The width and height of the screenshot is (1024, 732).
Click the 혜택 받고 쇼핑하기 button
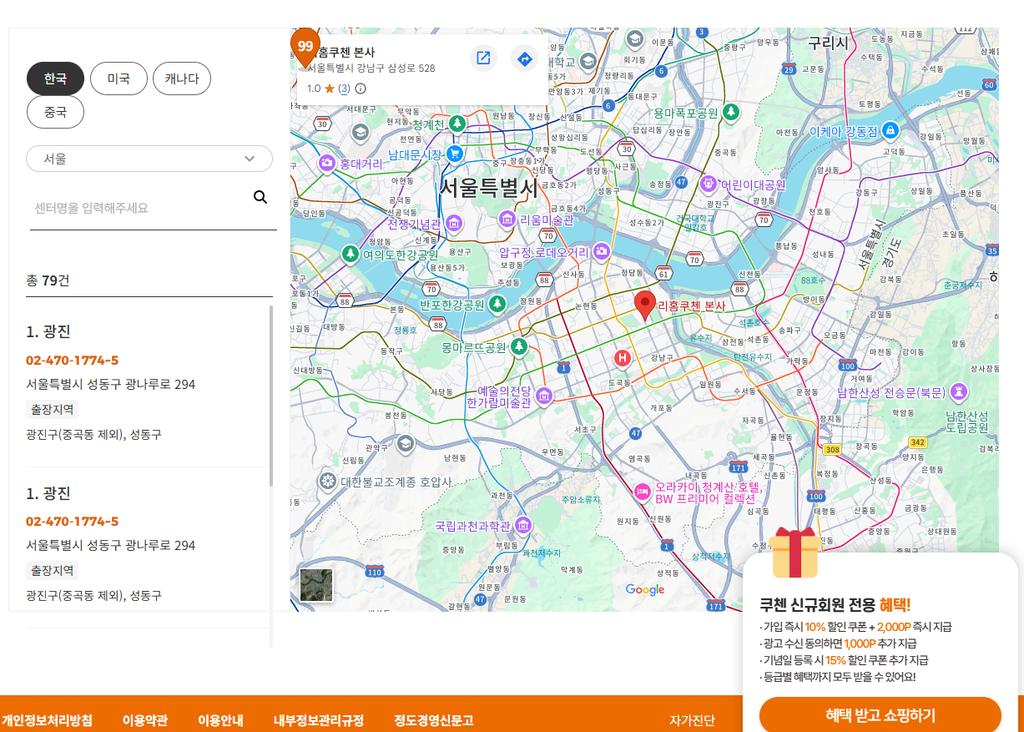(880, 714)
